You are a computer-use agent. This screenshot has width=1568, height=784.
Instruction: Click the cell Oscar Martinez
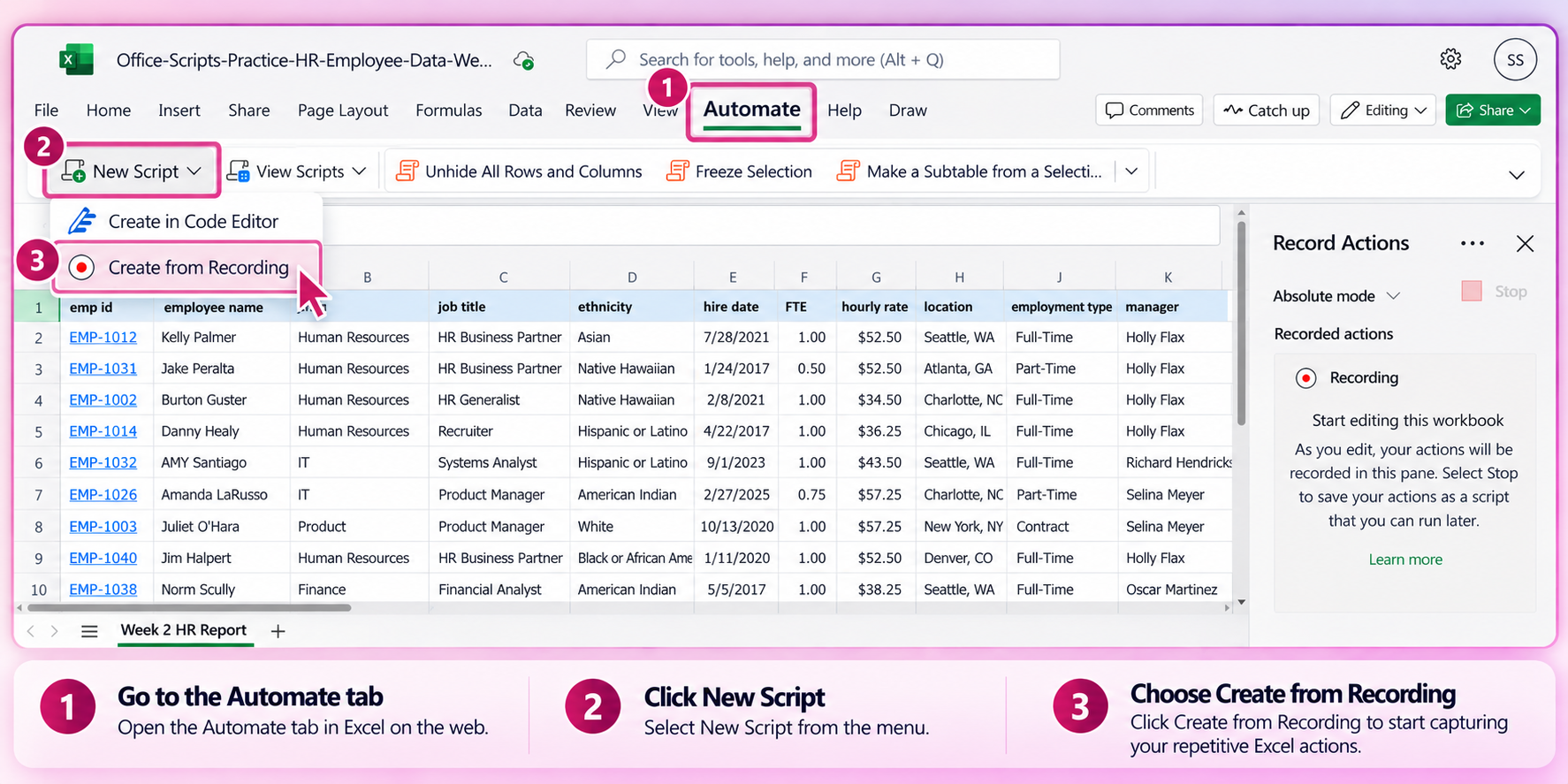pos(1173,589)
